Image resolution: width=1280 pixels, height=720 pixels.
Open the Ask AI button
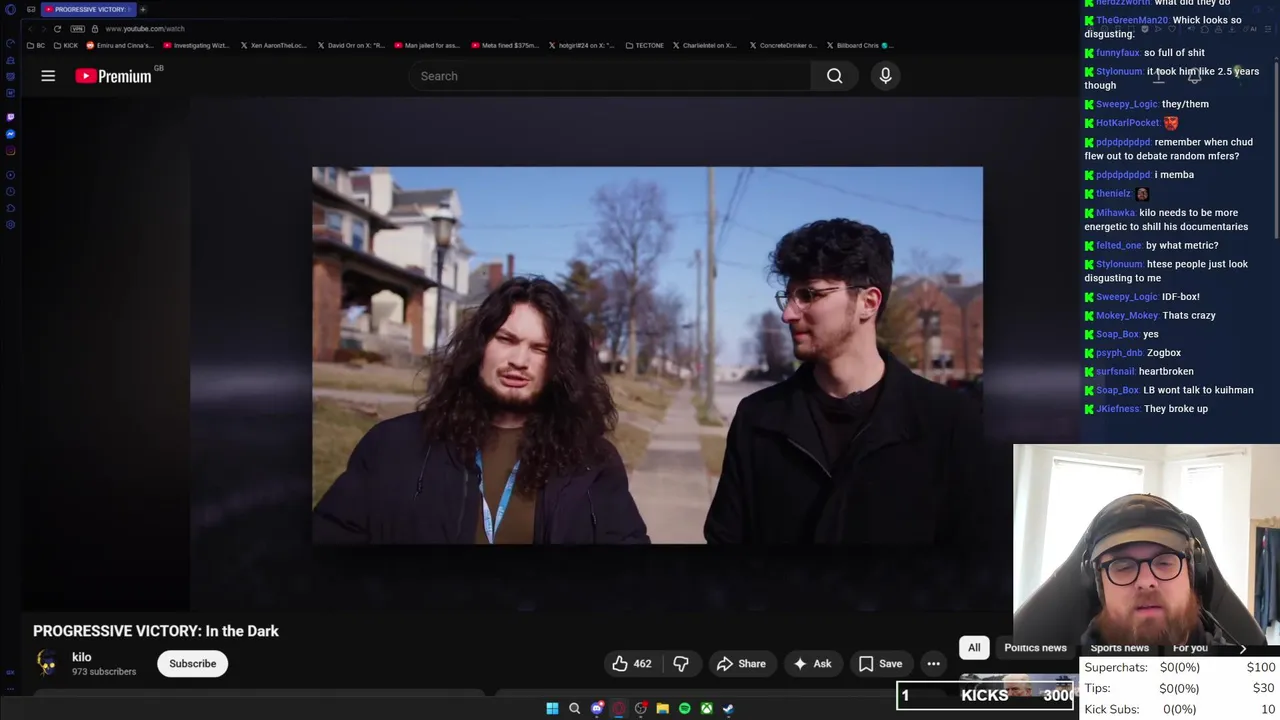pos(812,664)
